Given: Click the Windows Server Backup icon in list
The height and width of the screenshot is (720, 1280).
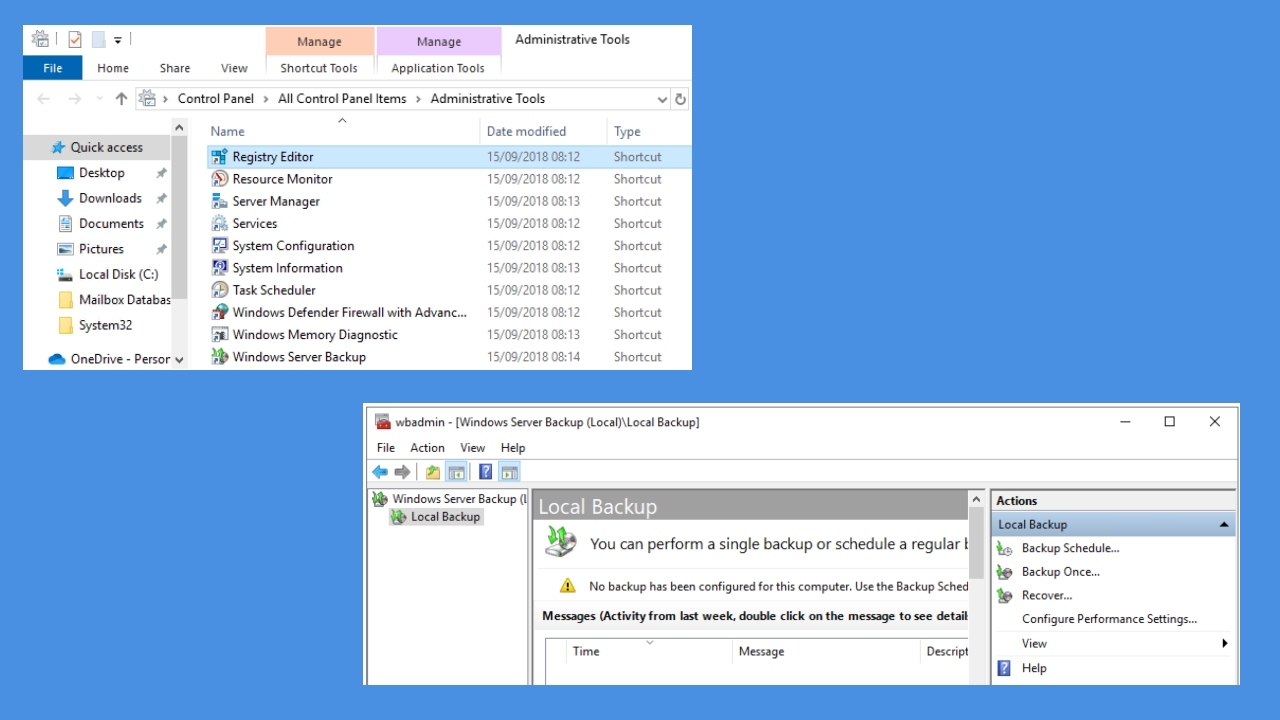Looking at the screenshot, I should click(x=220, y=357).
